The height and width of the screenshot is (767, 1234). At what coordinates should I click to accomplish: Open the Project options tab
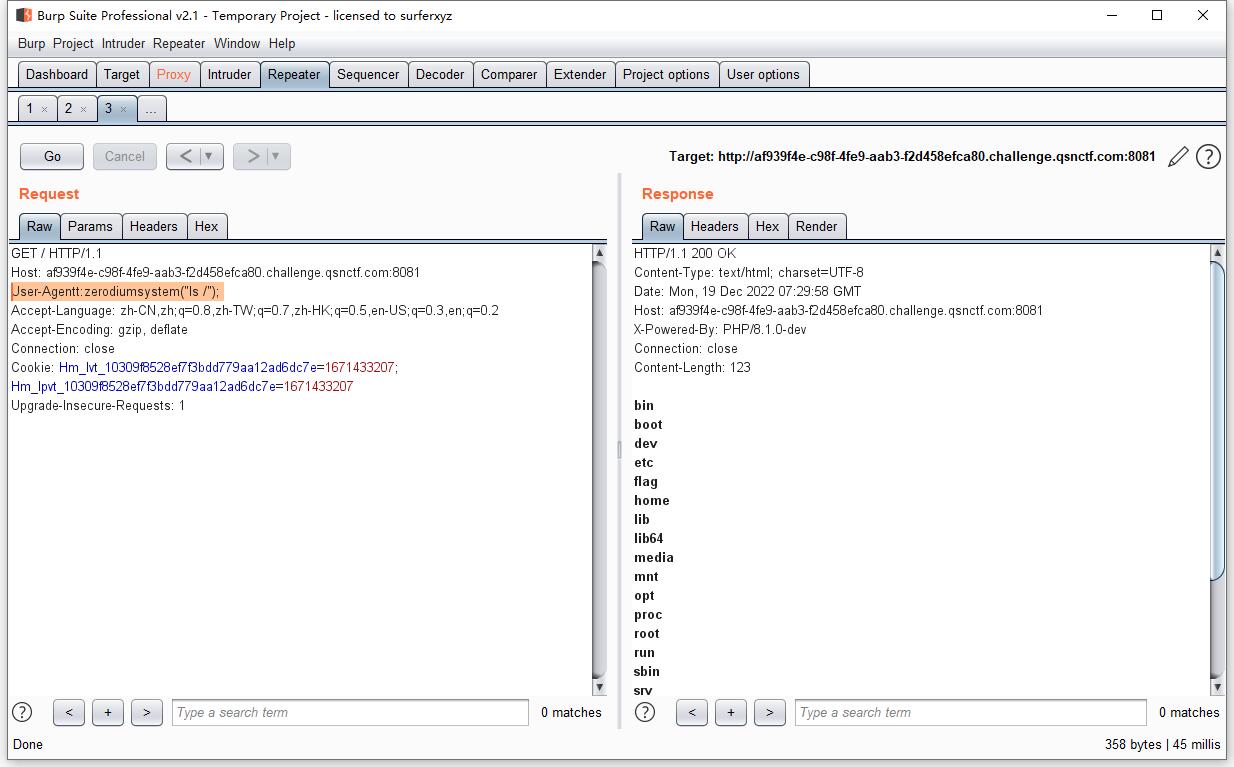pyautogui.click(x=666, y=74)
